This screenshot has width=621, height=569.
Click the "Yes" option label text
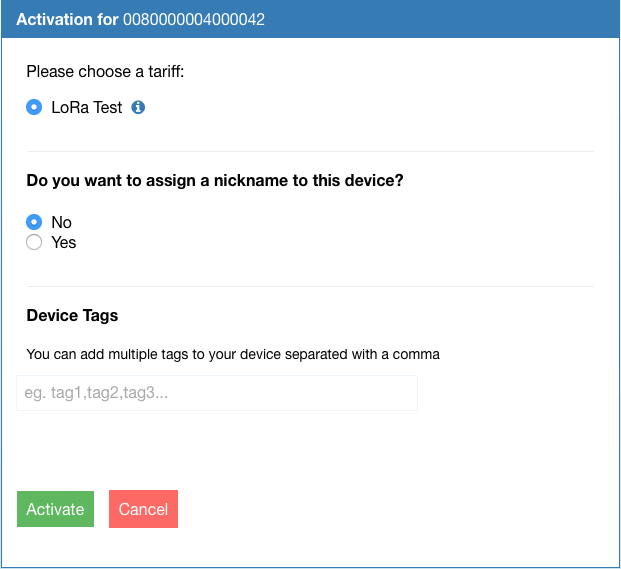click(x=64, y=242)
